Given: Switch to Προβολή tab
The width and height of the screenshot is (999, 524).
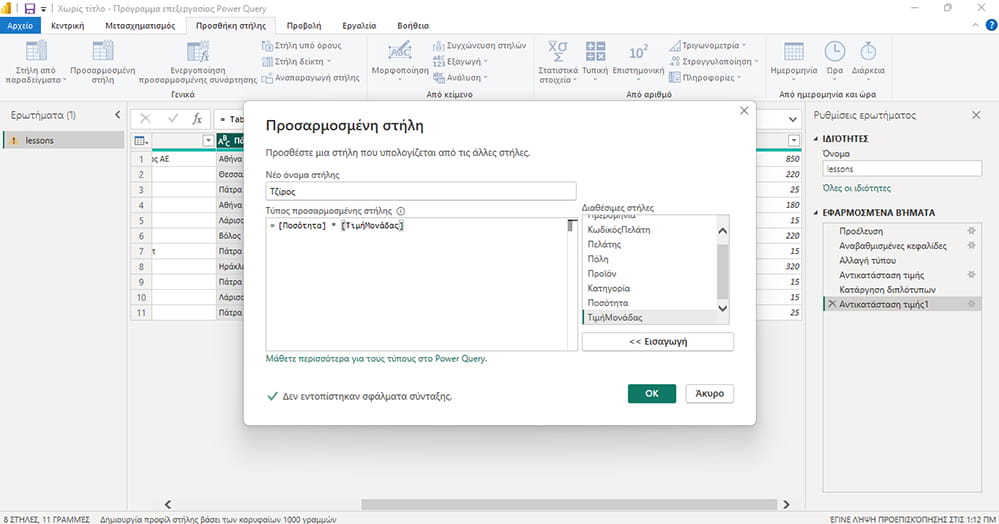Looking at the screenshot, I should 304,25.
